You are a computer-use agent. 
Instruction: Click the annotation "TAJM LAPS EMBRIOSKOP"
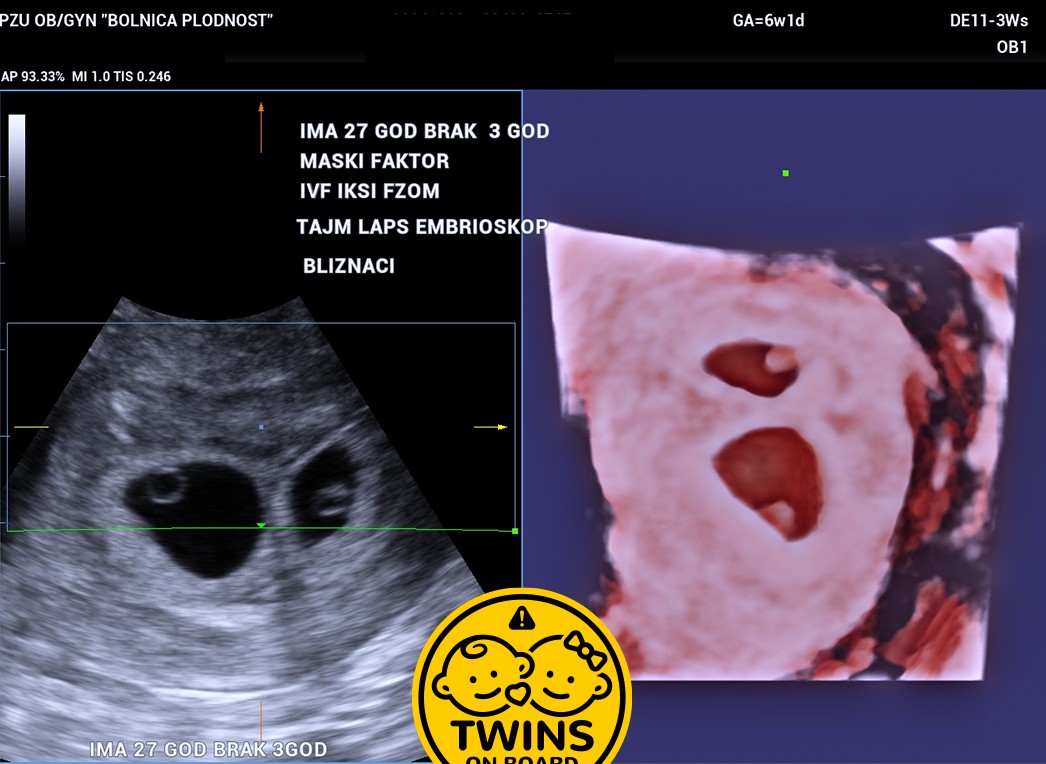pos(422,227)
